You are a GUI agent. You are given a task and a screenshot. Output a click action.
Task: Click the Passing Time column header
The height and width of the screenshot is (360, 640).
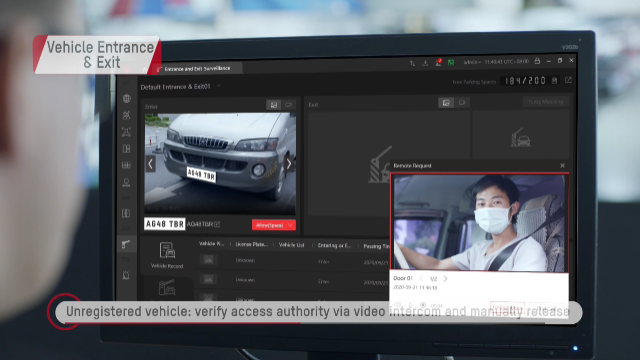point(376,246)
